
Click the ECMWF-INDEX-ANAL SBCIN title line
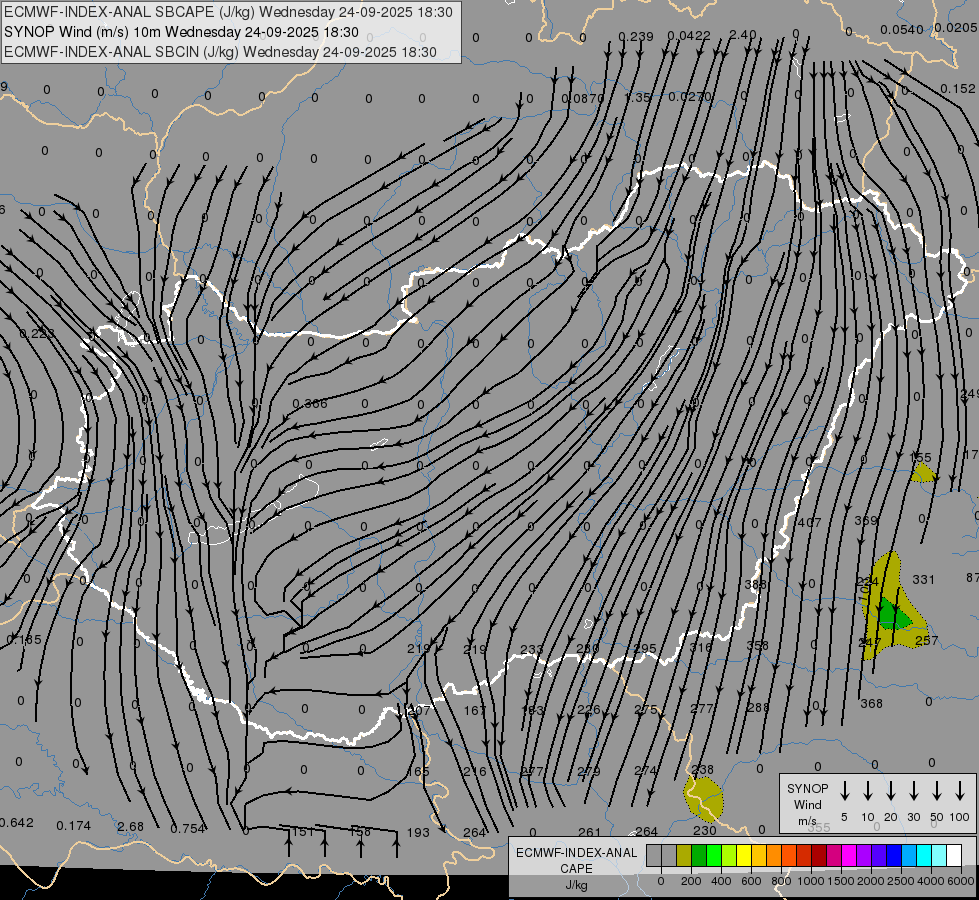pyautogui.click(x=220, y=51)
